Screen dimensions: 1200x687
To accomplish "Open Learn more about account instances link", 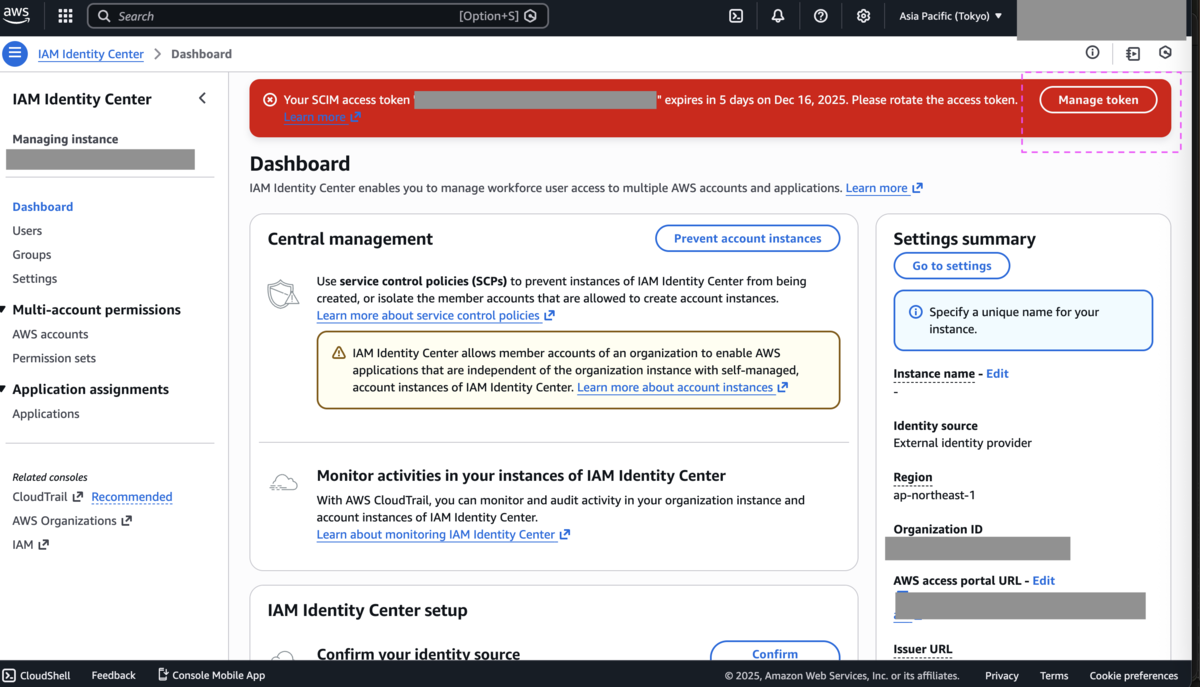I will tap(682, 388).
